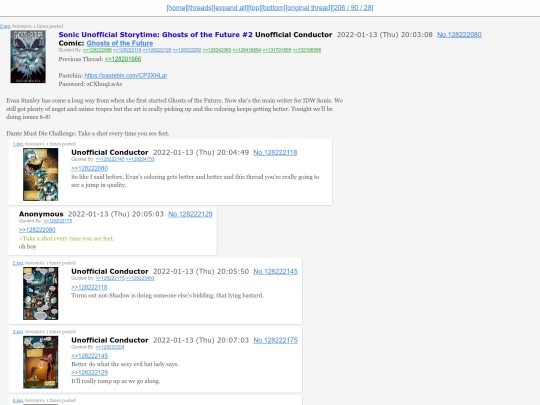Screen dimensions: 540x405
Task: Follow reply link >>128222145 in post No.128222175
Action: [x=90, y=356]
